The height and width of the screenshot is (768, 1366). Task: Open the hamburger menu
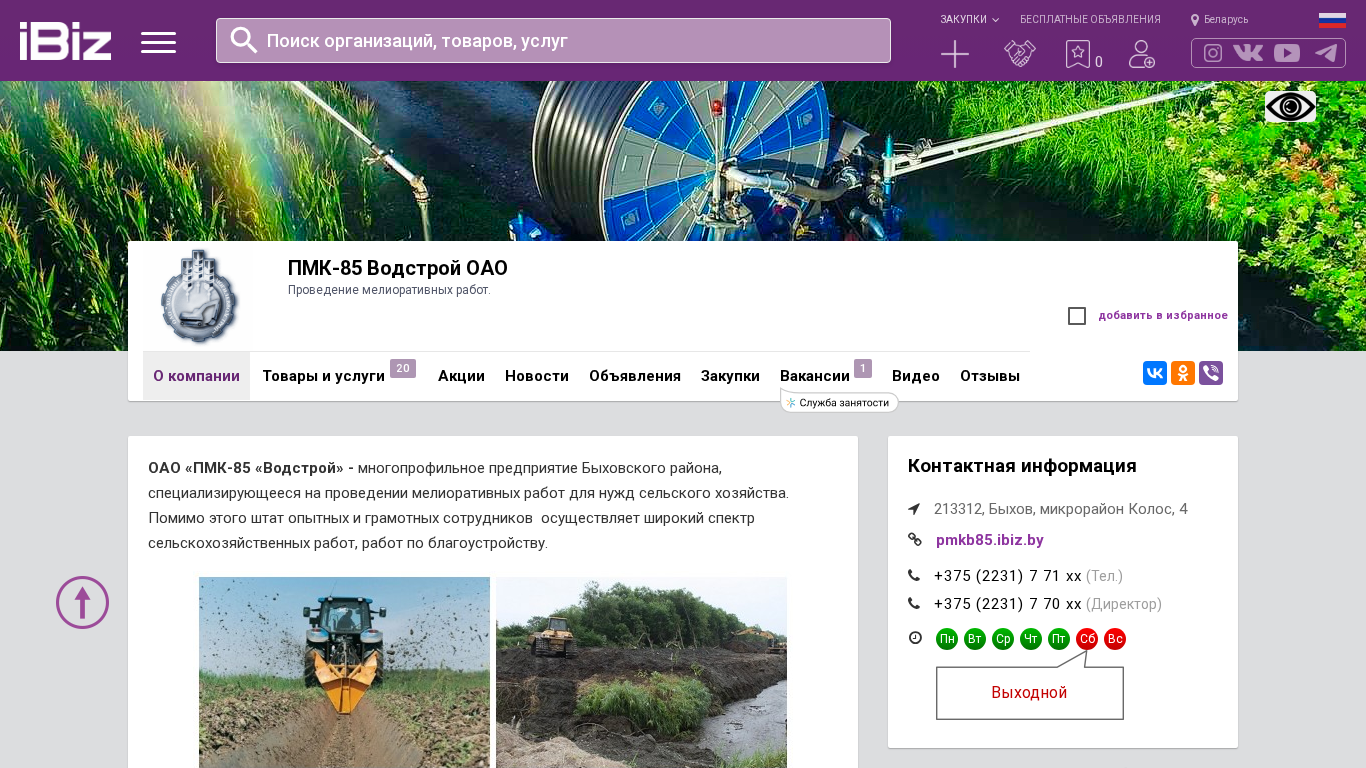(158, 42)
